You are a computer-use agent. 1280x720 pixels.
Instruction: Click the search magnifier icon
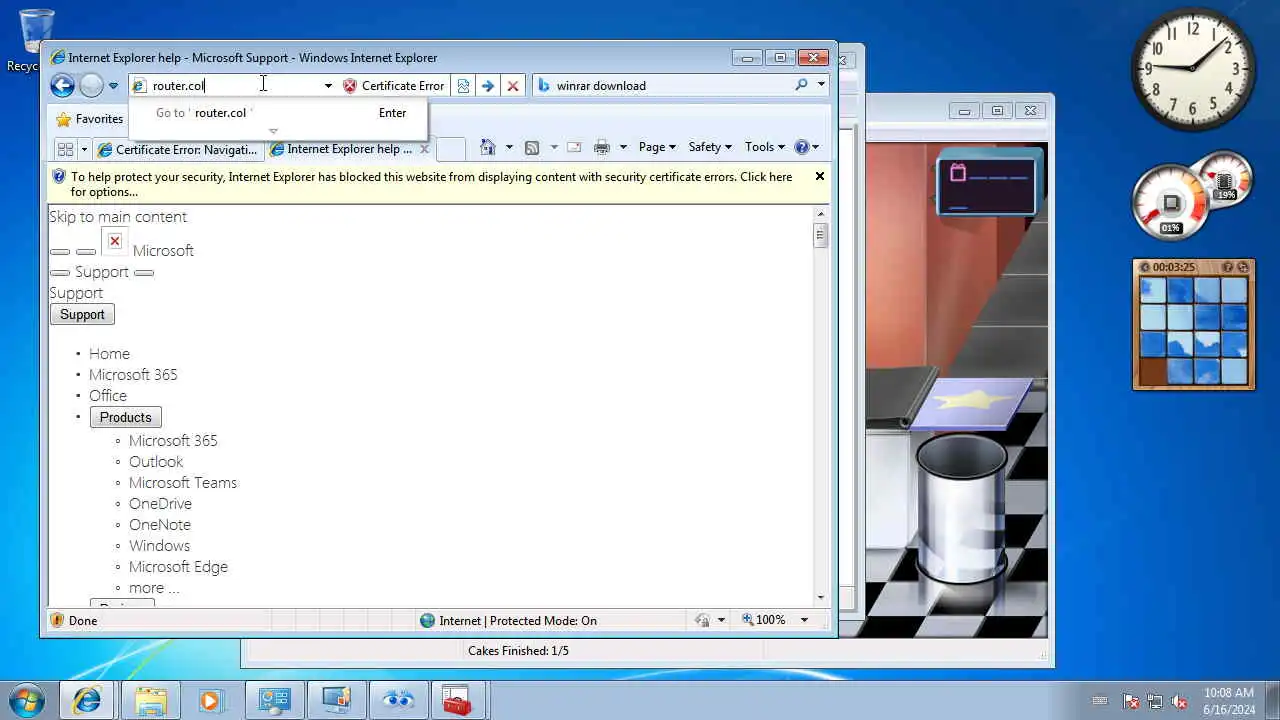(801, 85)
